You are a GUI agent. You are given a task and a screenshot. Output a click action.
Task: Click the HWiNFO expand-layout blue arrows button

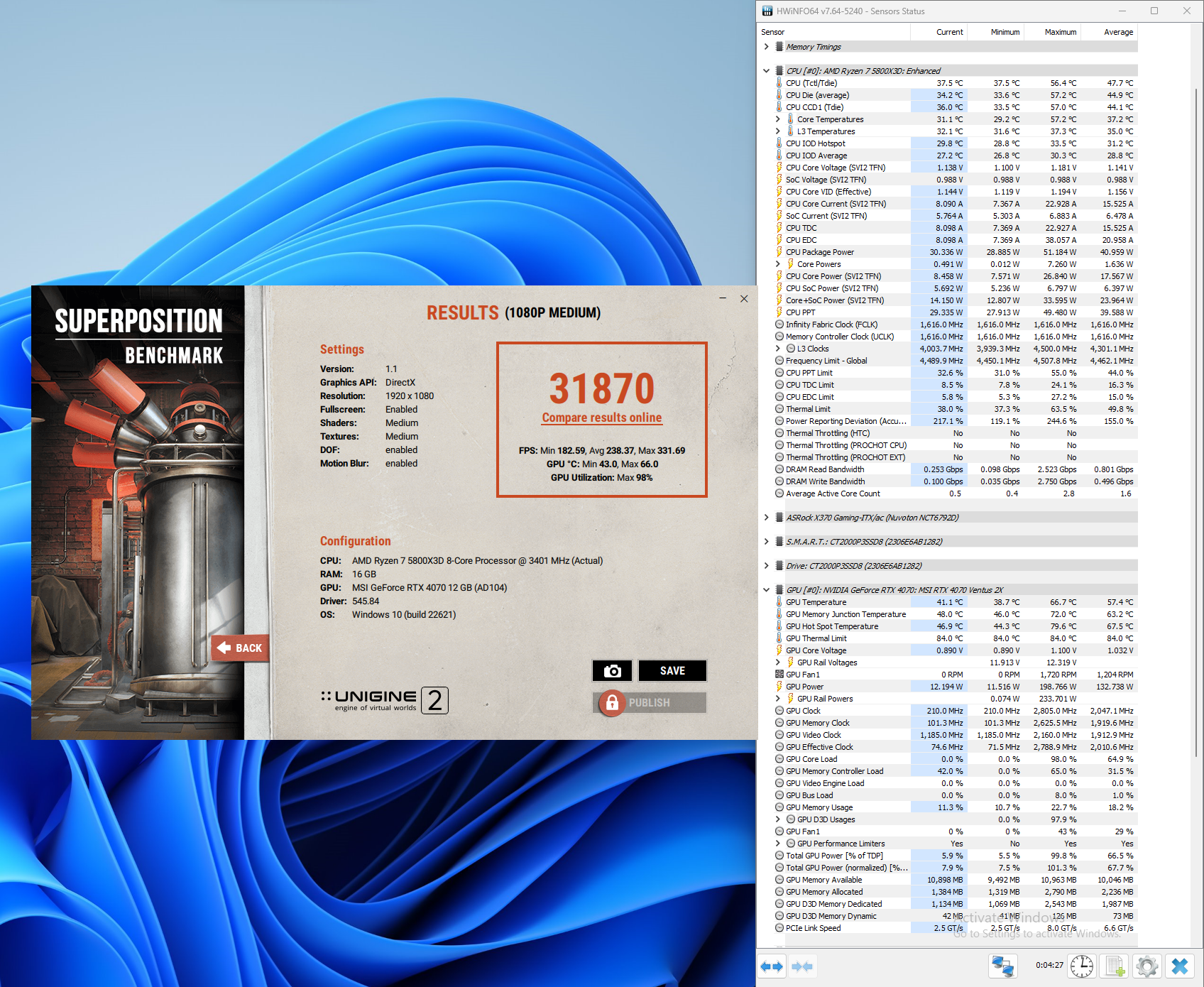(771, 966)
